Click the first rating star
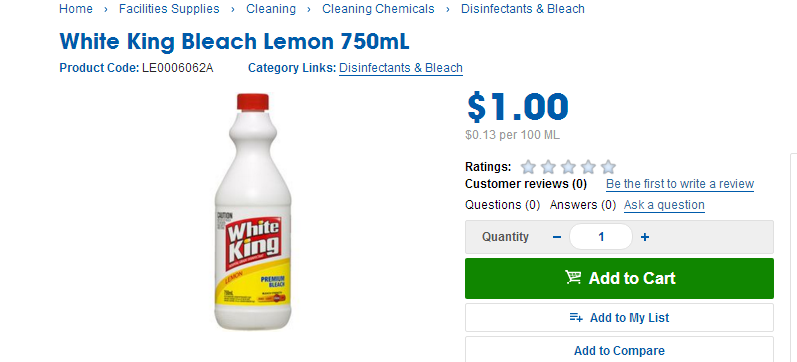Screen dimensions: 797x362 tap(529, 167)
